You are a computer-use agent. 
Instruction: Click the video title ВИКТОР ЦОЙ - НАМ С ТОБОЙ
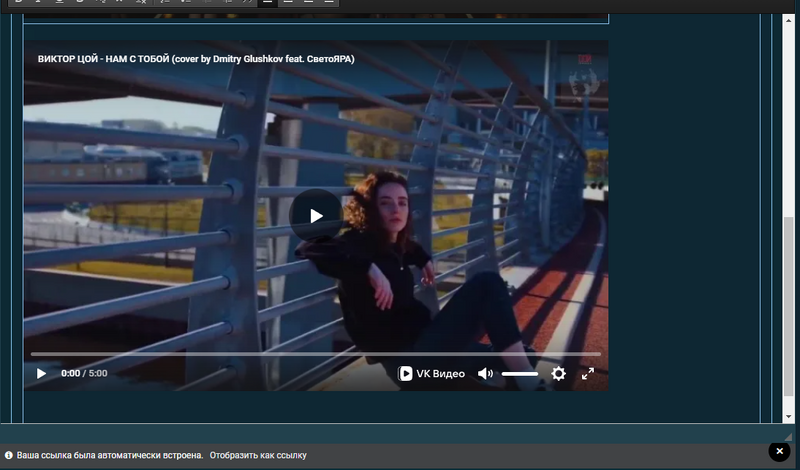tap(196, 59)
